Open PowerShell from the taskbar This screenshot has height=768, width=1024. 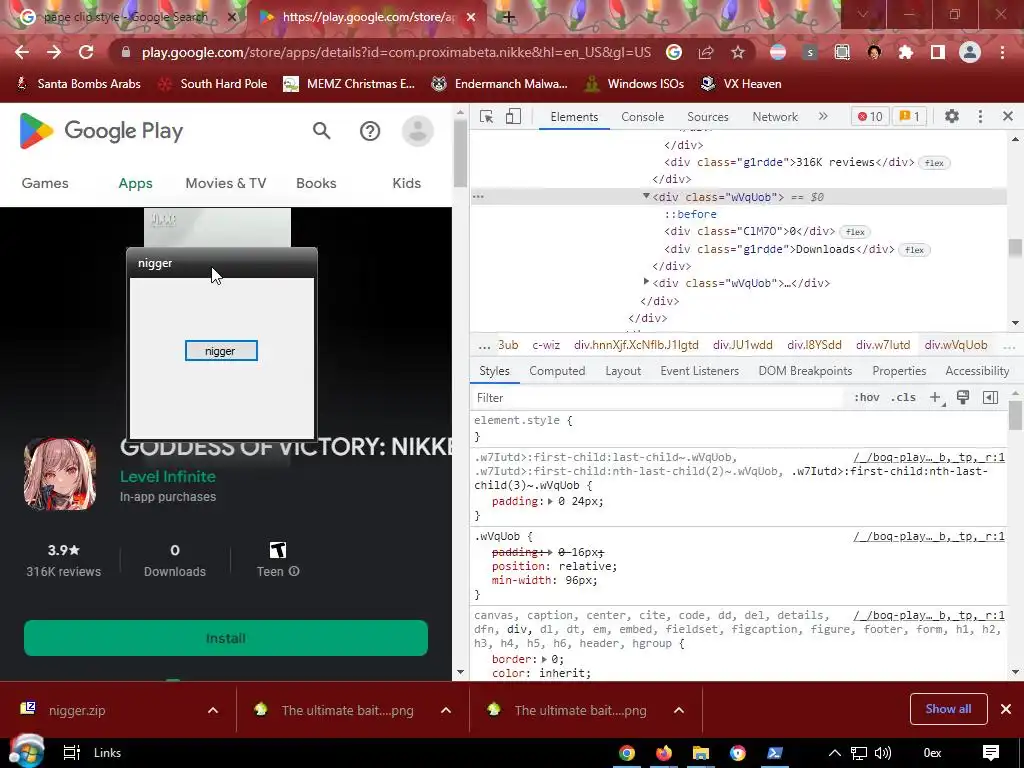click(775, 753)
